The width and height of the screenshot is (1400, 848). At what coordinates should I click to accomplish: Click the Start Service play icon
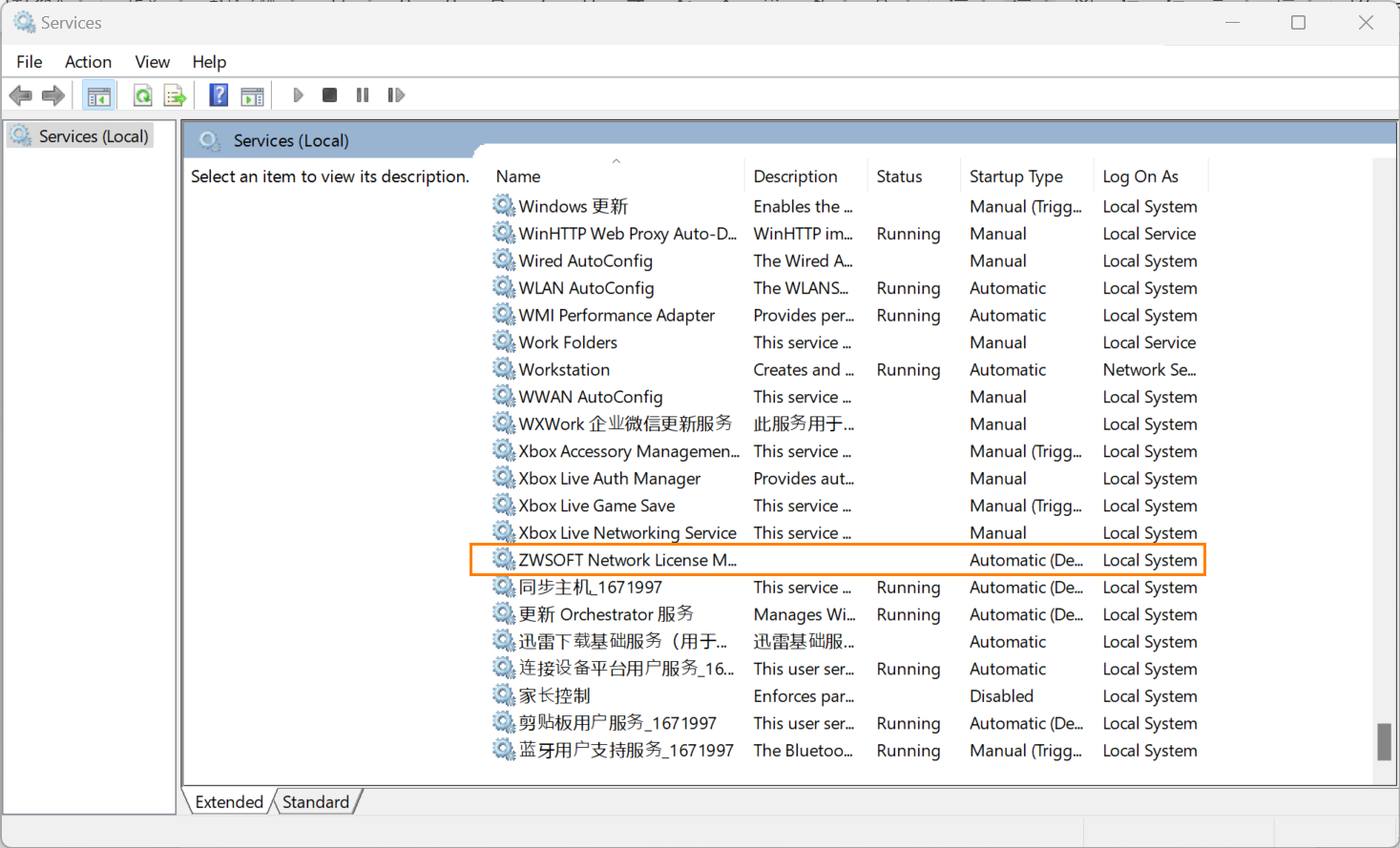(x=298, y=95)
